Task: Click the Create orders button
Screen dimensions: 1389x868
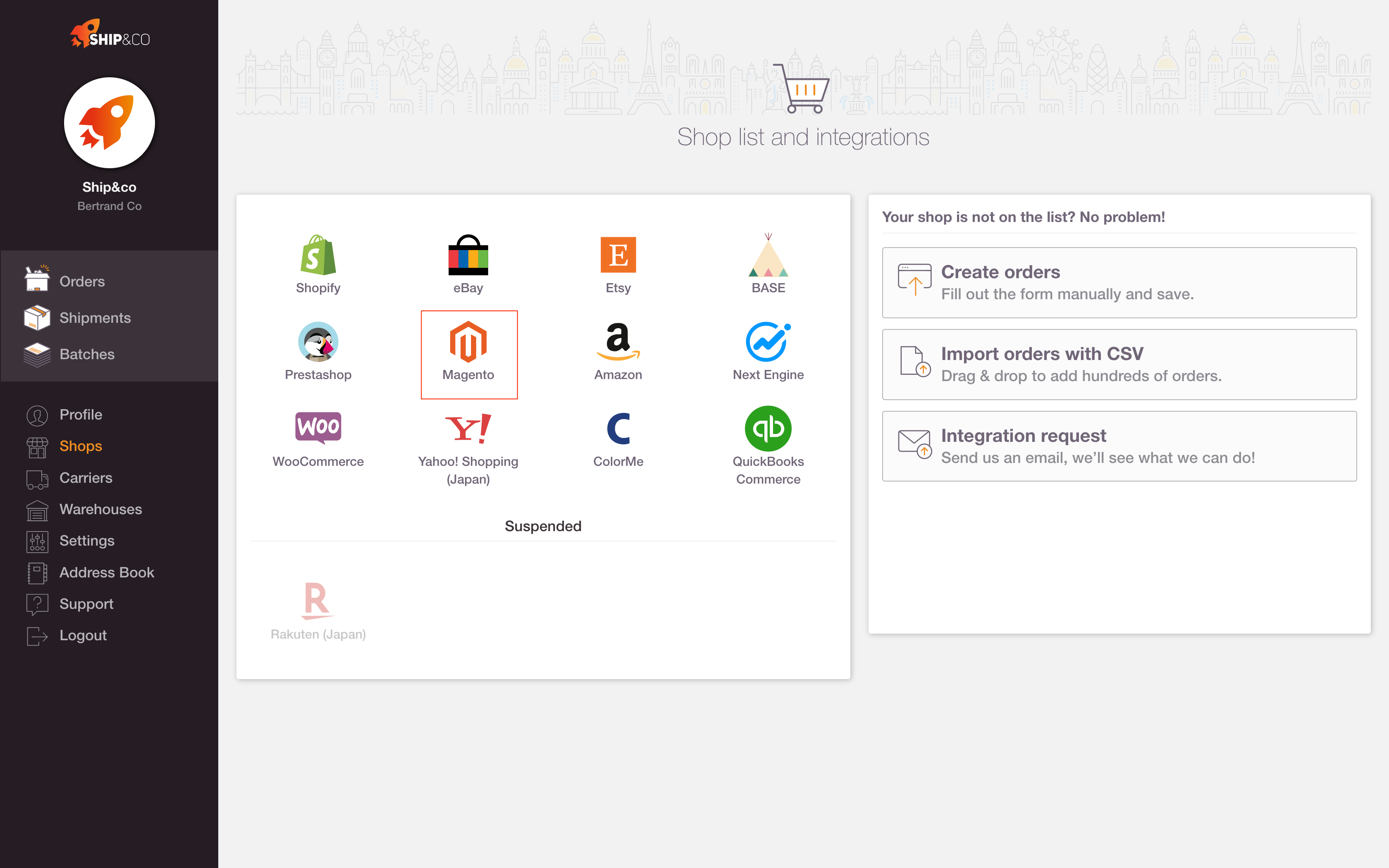Action: (x=1119, y=282)
